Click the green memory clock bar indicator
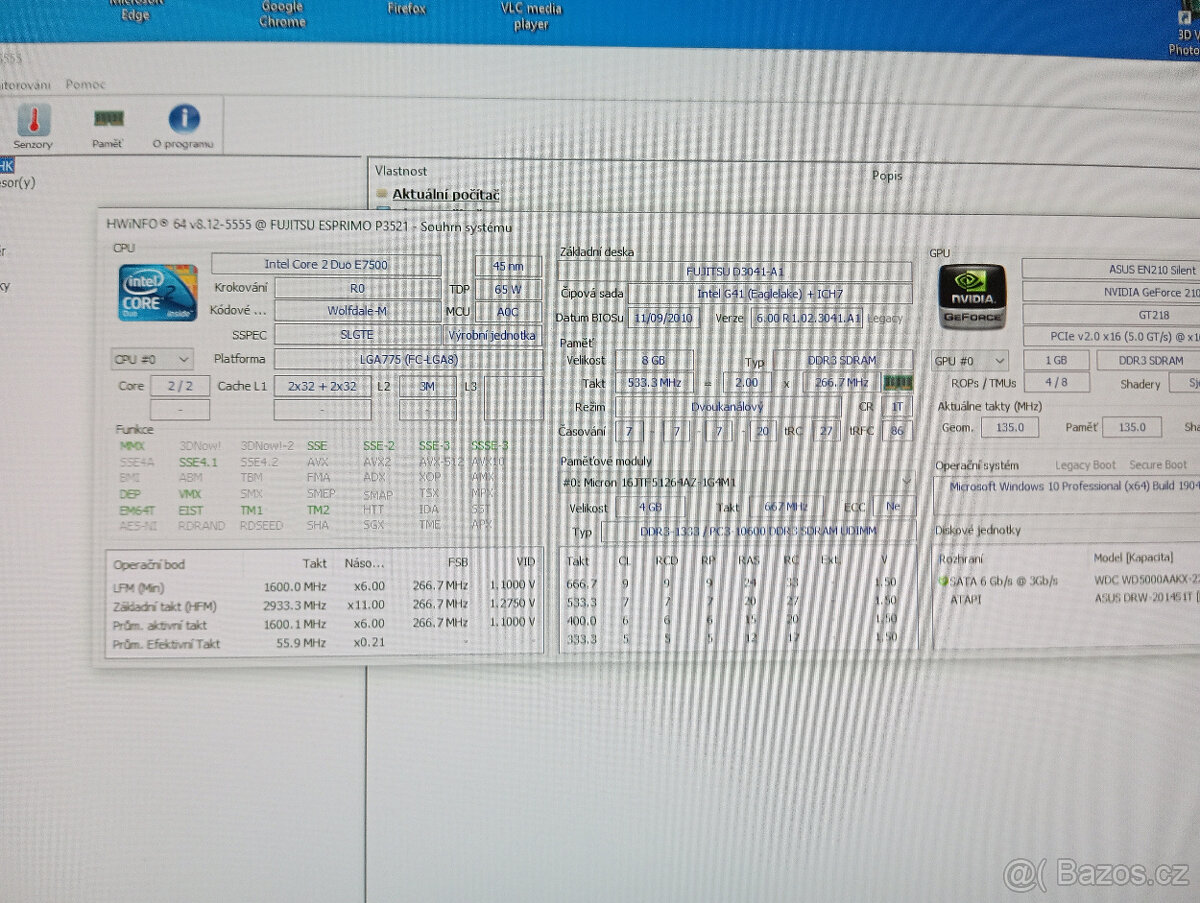Viewport: 1200px width, 903px height. point(896,382)
